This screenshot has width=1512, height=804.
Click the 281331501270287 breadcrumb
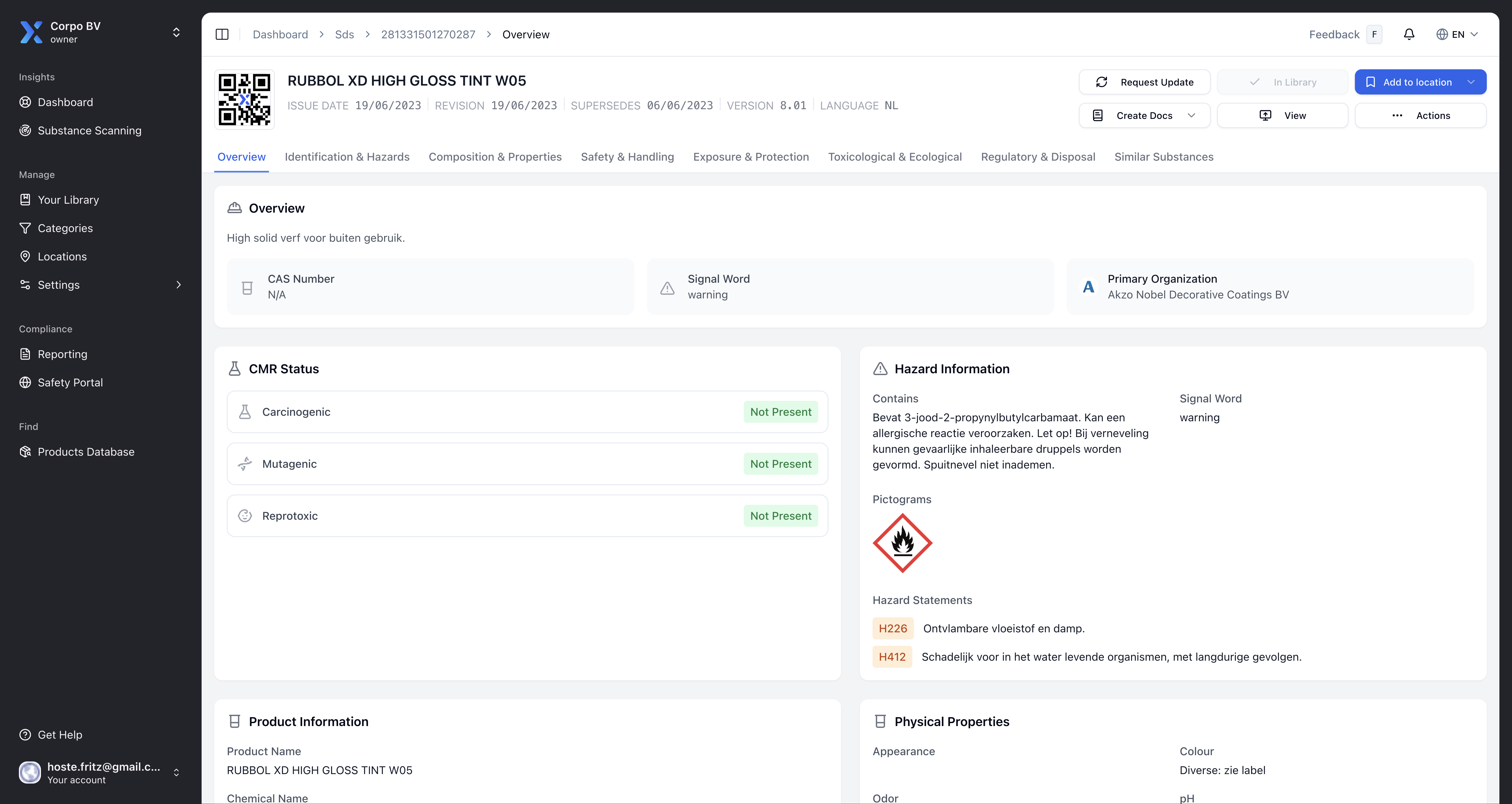(428, 35)
